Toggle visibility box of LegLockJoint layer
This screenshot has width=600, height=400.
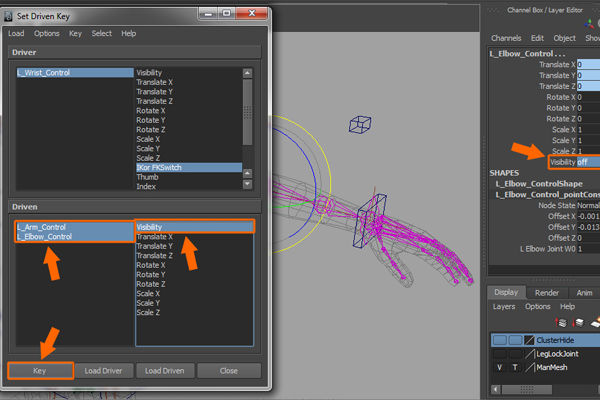499,354
